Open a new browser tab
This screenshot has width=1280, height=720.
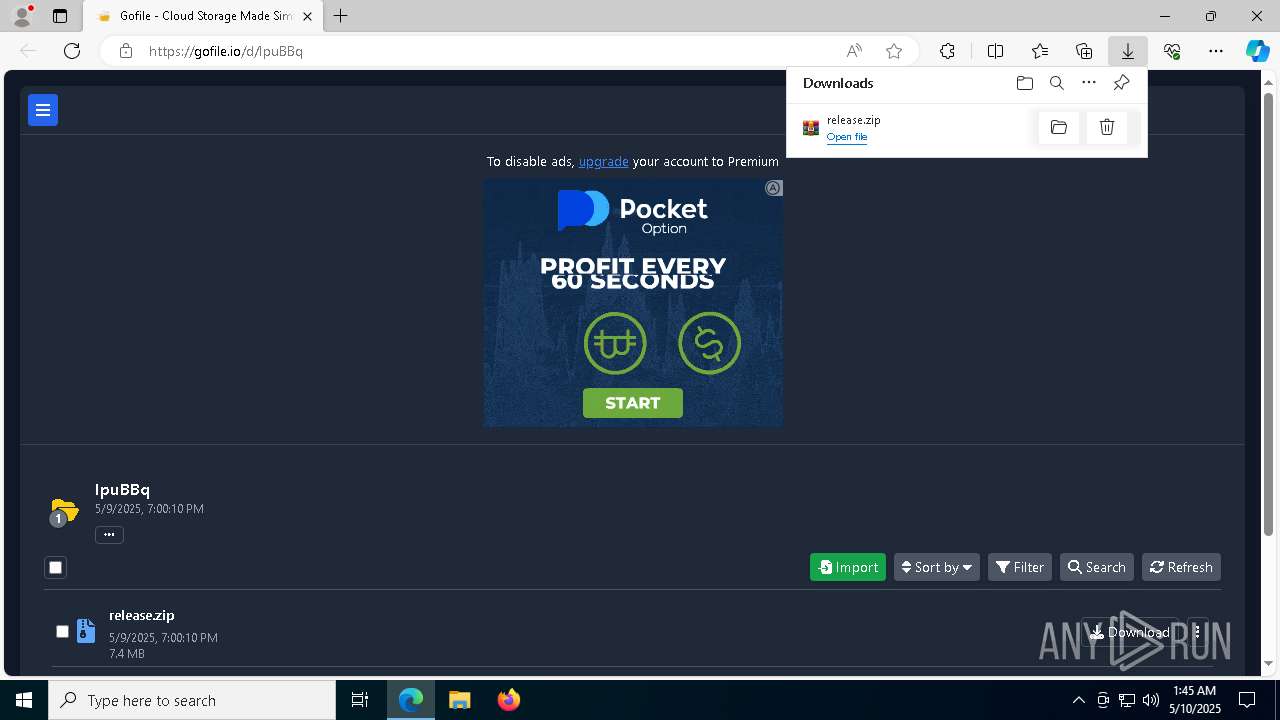341,16
